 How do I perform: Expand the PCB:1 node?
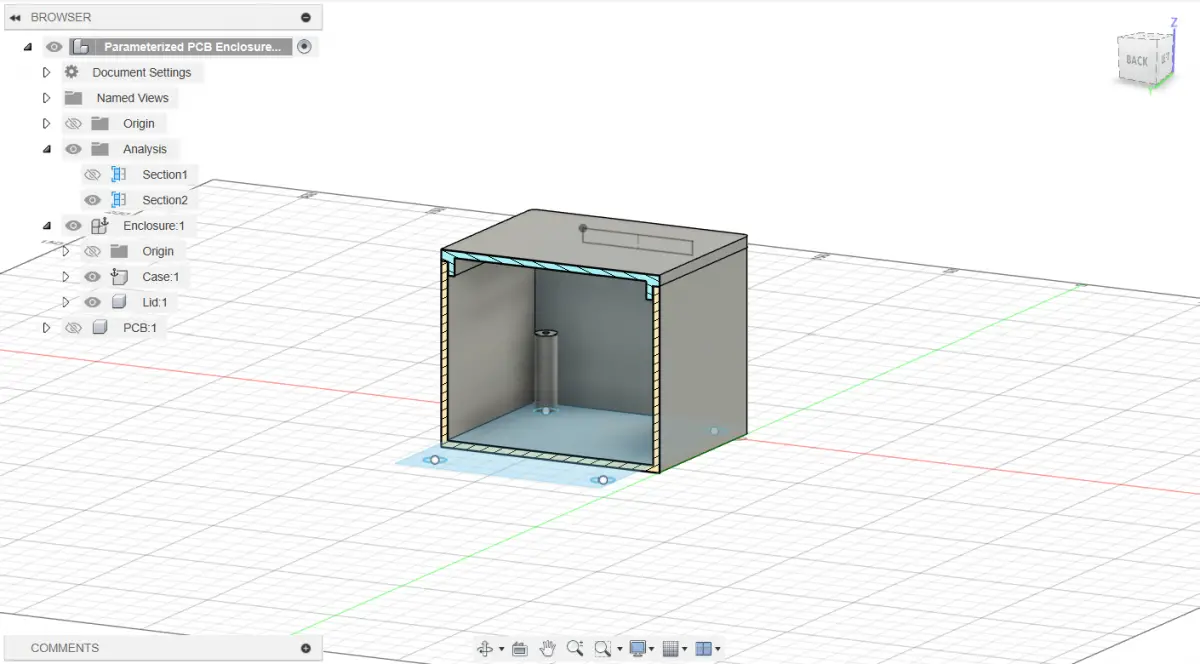[46, 327]
